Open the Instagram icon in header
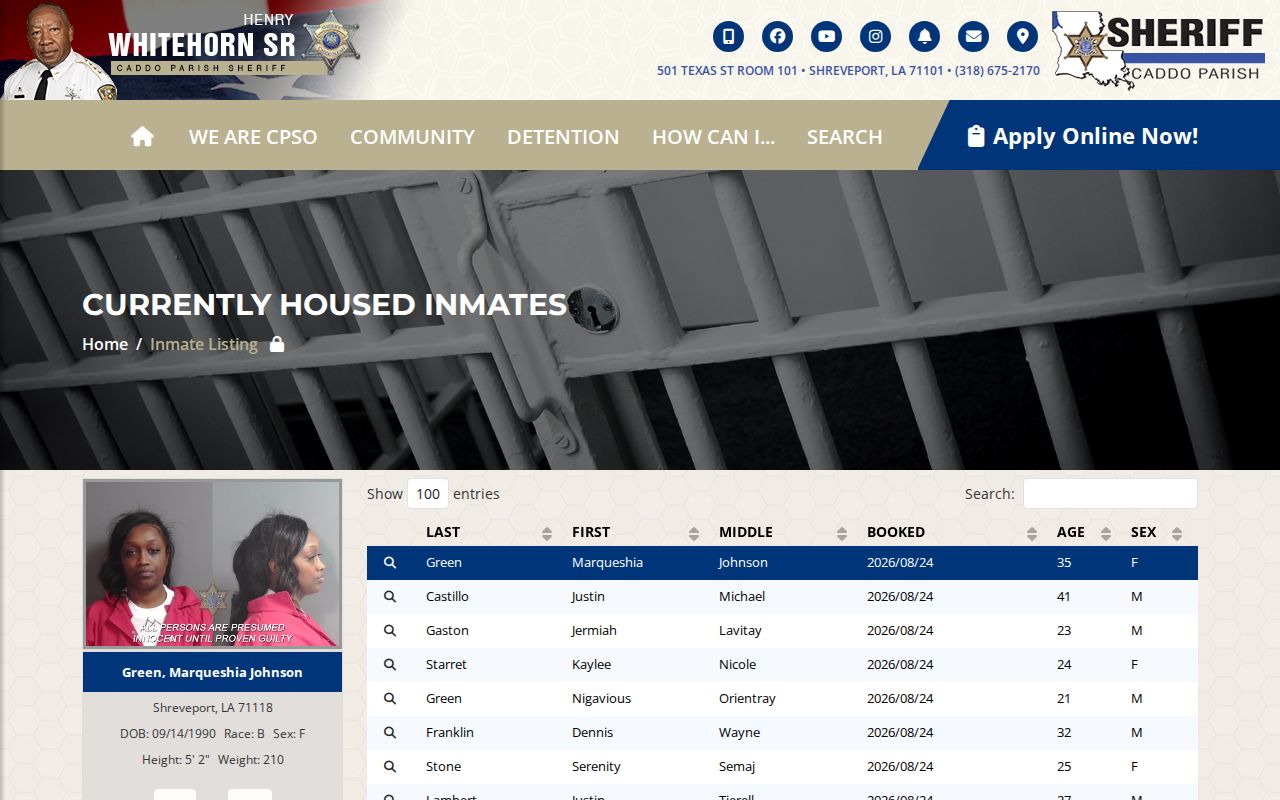Viewport: 1280px width, 800px height. tap(875, 37)
